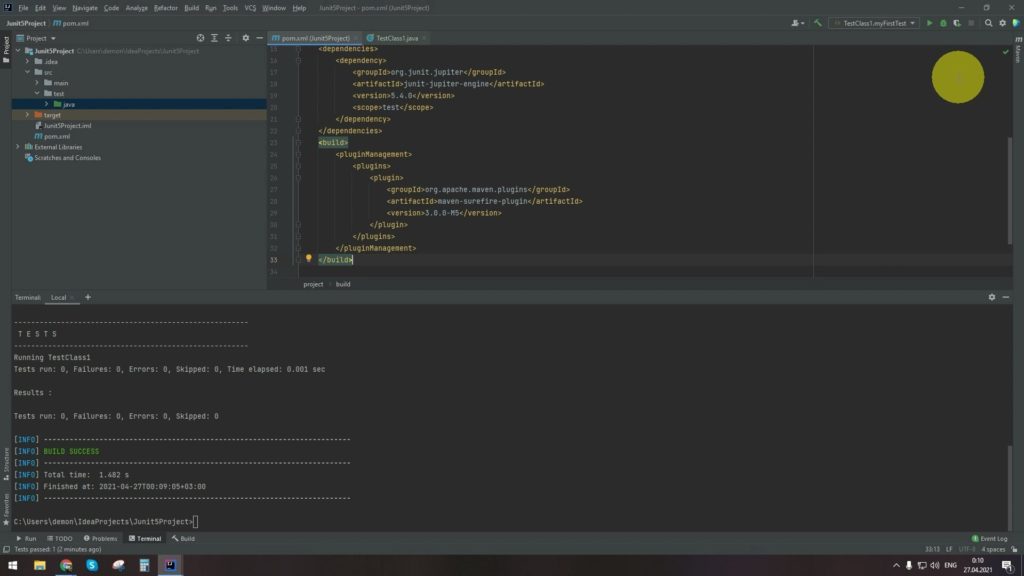Click the build breadcrumb in editor
Viewport: 1024px width, 576px height.
pyautogui.click(x=343, y=284)
